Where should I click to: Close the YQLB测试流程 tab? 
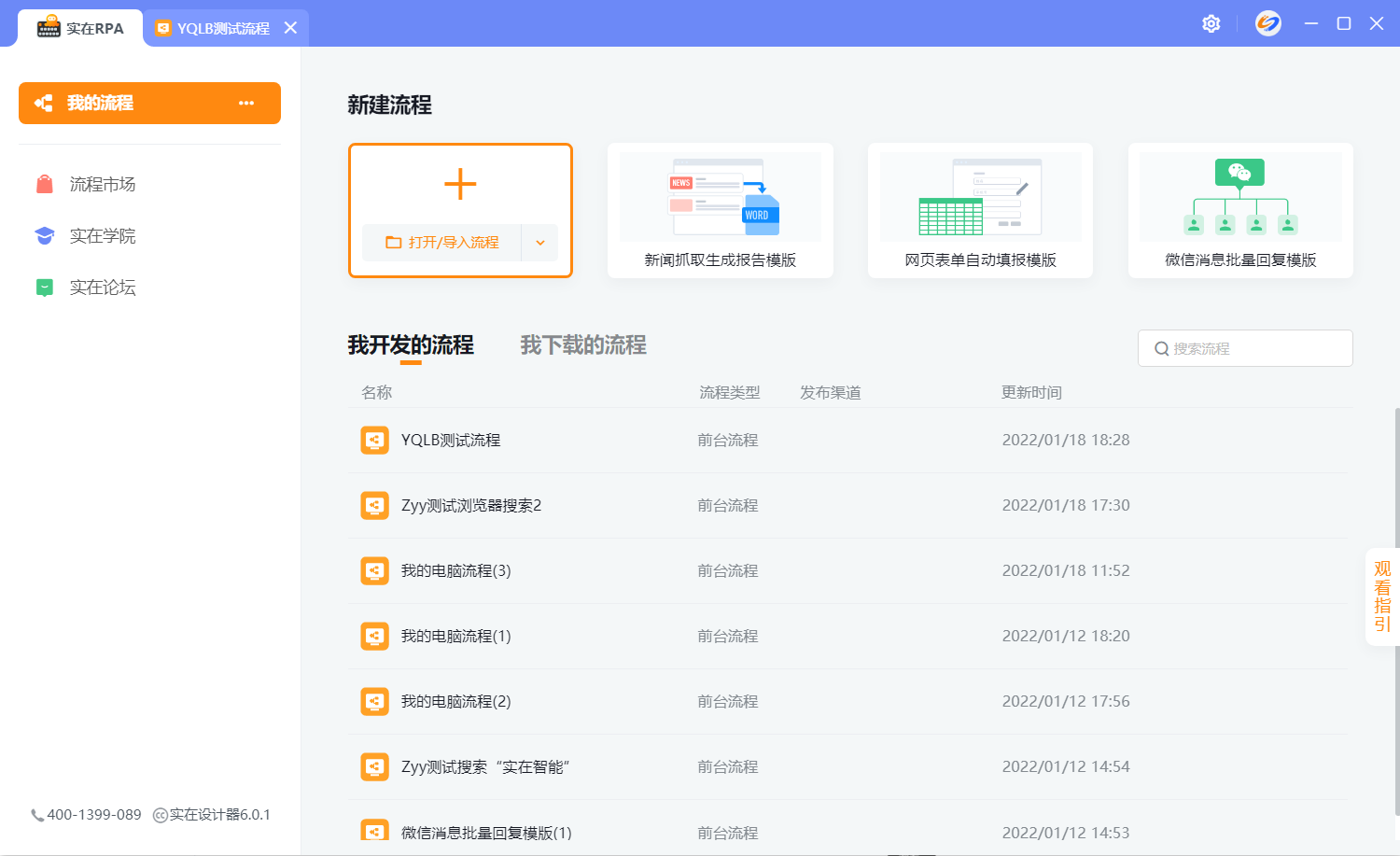coord(290,28)
